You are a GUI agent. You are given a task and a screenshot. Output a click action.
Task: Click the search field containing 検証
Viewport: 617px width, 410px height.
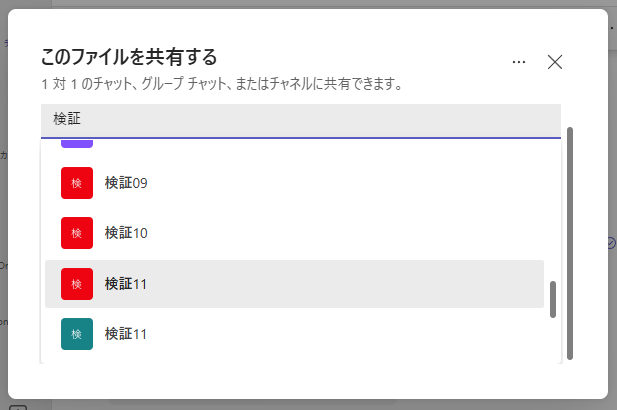coord(301,121)
